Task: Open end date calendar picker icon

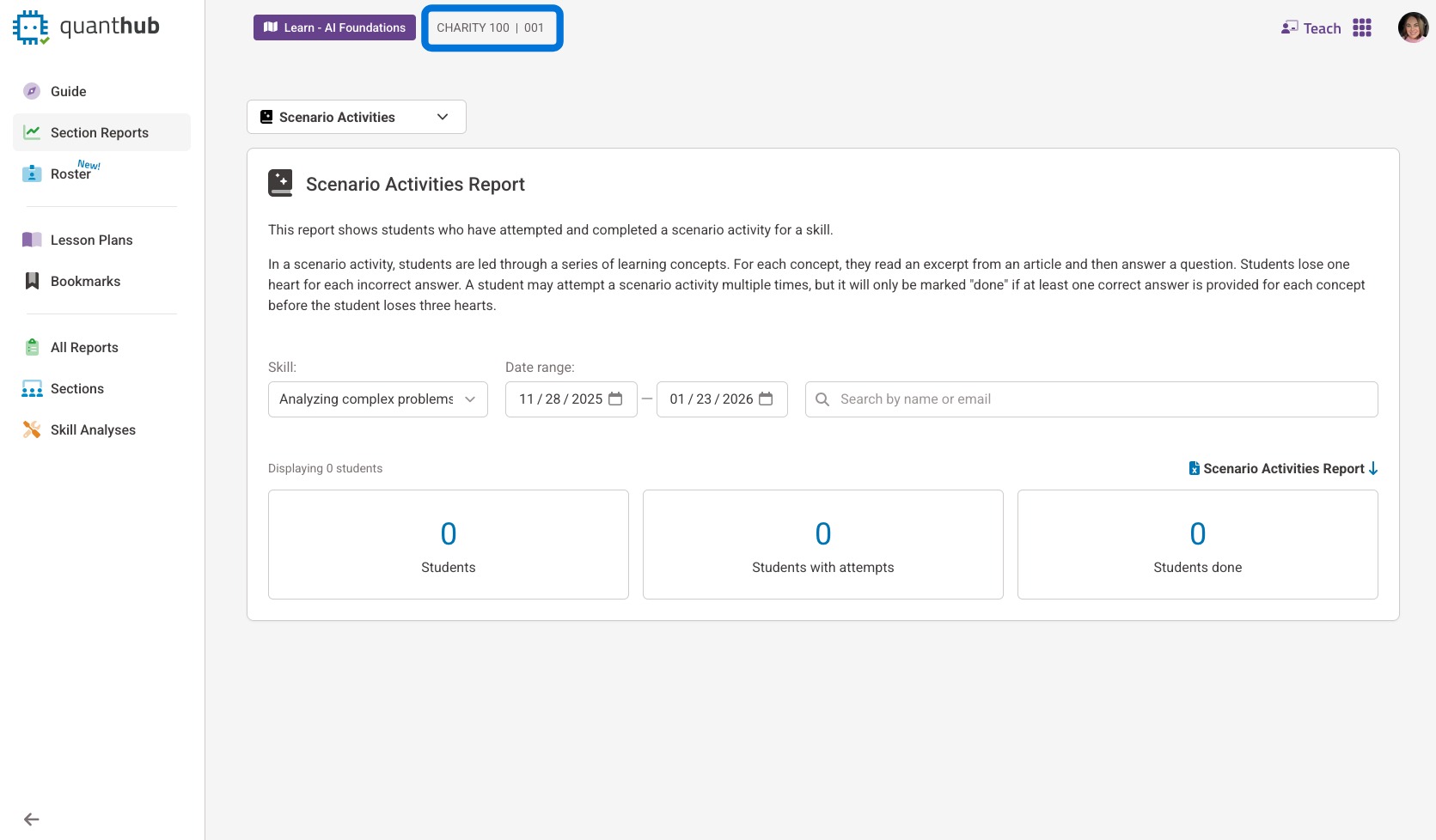Action: pos(766,399)
